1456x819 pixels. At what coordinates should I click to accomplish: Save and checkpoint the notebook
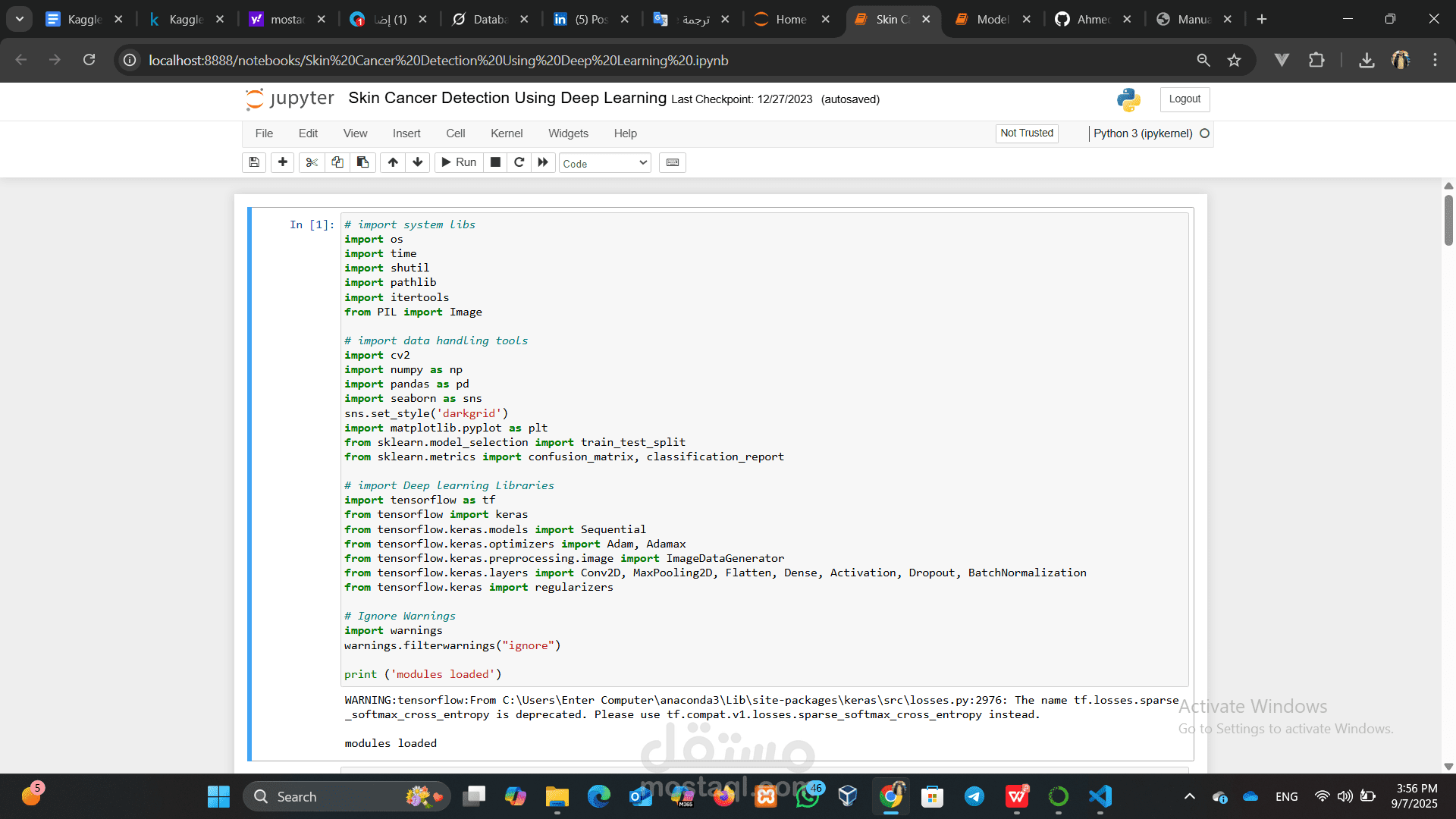click(x=254, y=162)
